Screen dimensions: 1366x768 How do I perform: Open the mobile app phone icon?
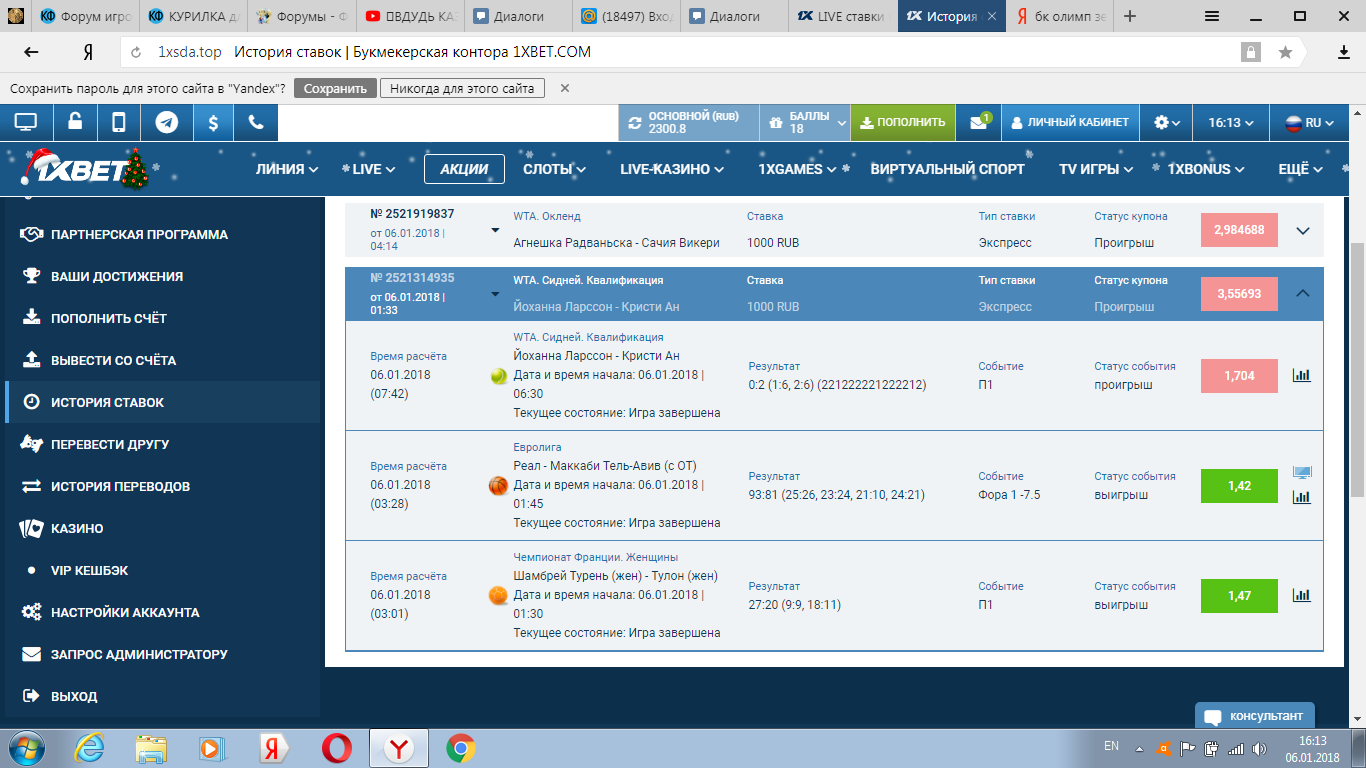coord(119,123)
